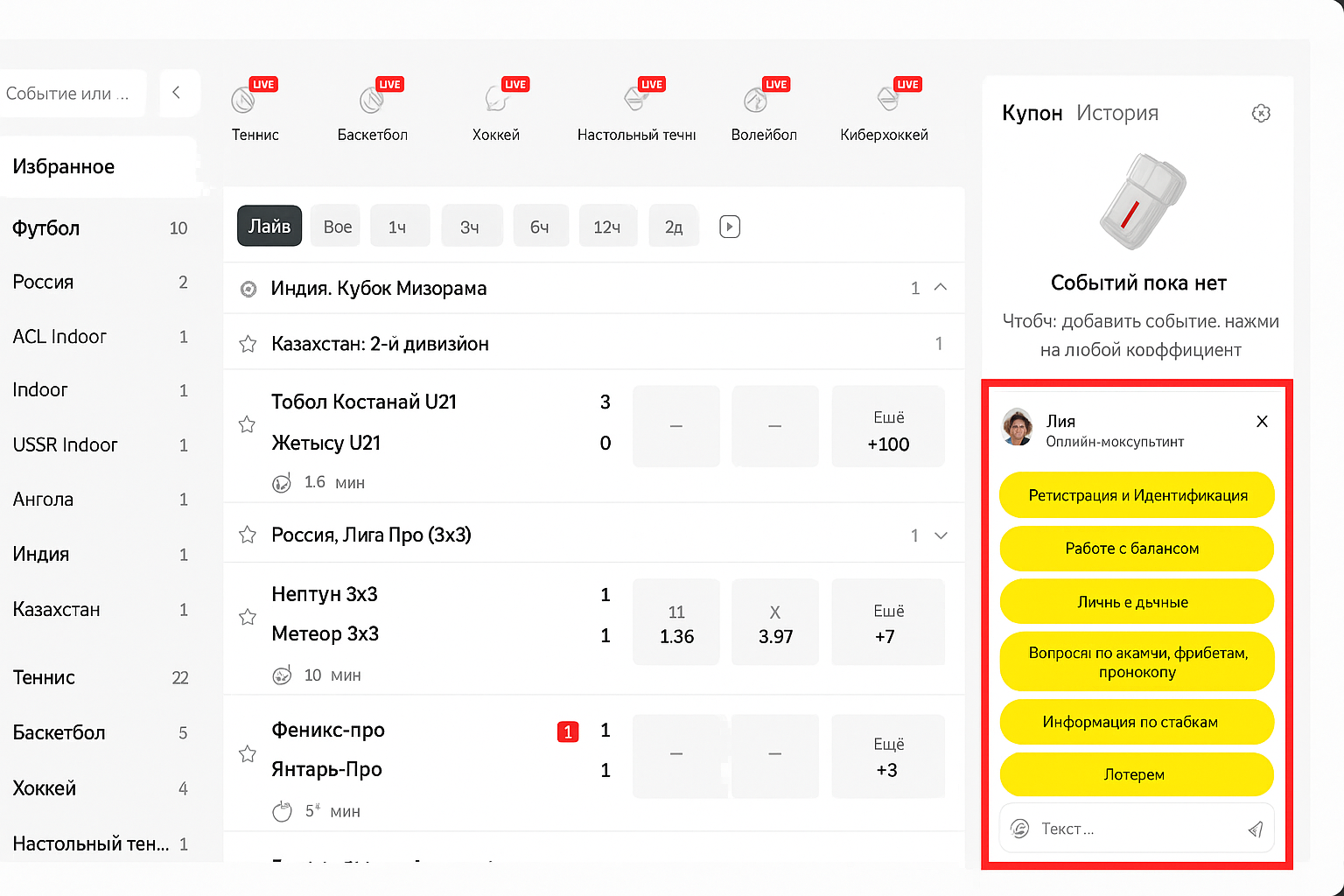Select the Лайв time filter tab
1344x896 pixels.
(x=269, y=227)
